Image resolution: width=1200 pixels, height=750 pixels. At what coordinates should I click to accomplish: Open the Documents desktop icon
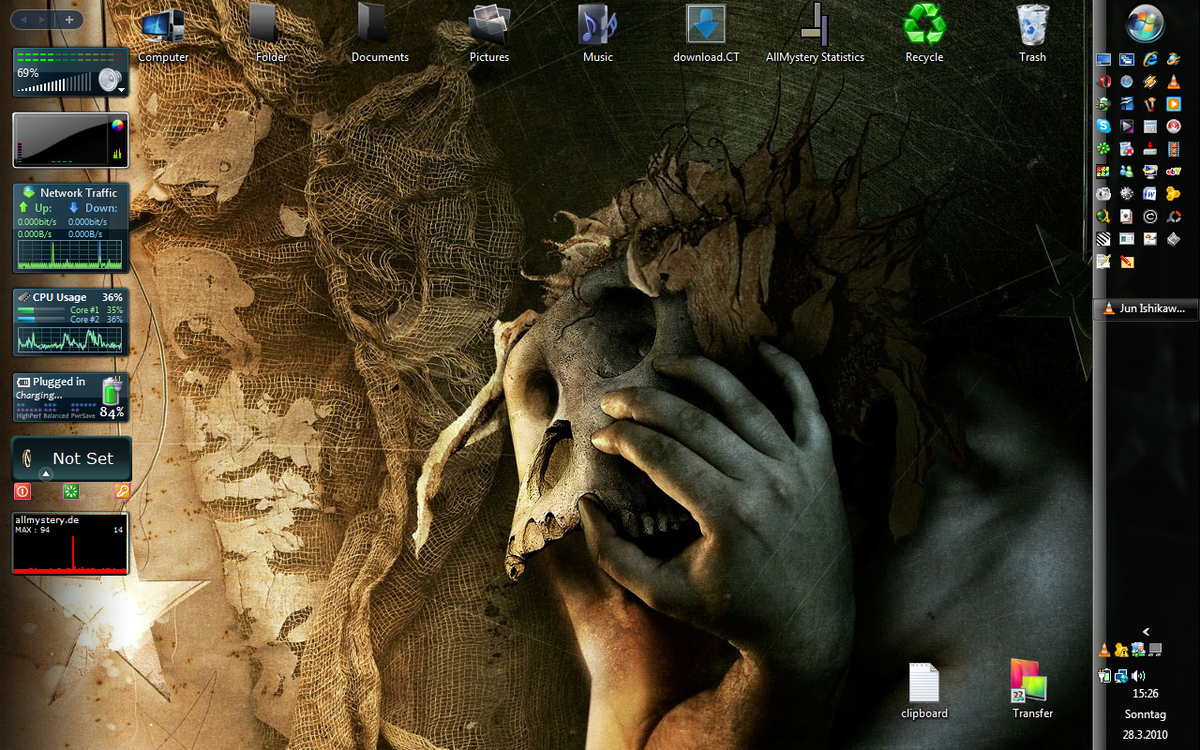[x=380, y=32]
